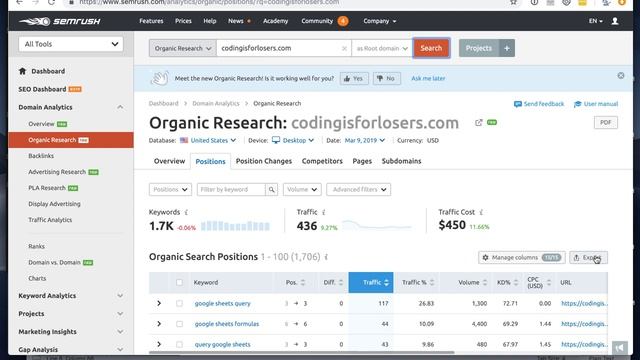Switch to the Competitors tab

[x=322, y=161]
